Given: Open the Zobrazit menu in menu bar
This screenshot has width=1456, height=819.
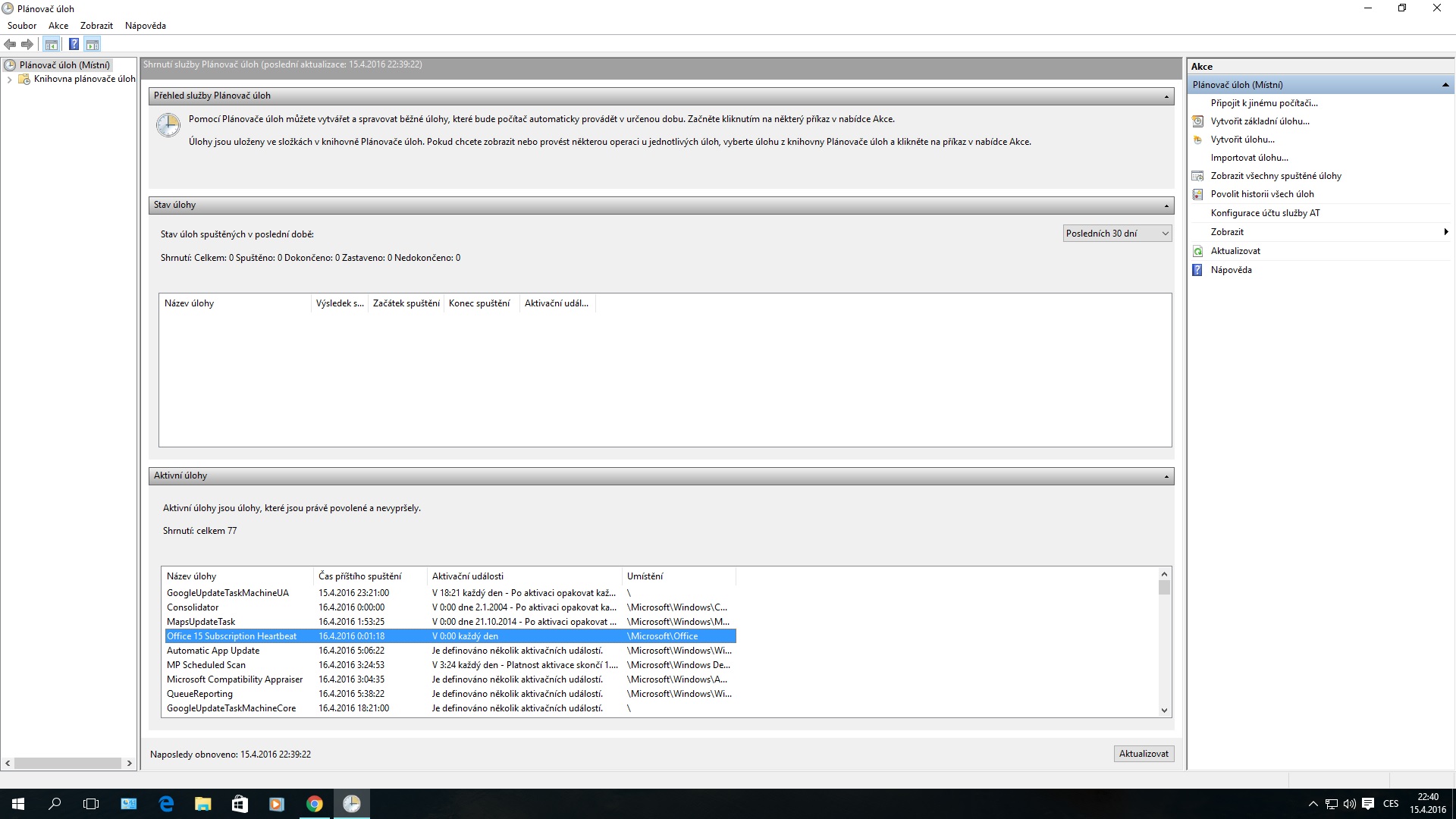Looking at the screenshot, I should (96, 26).
